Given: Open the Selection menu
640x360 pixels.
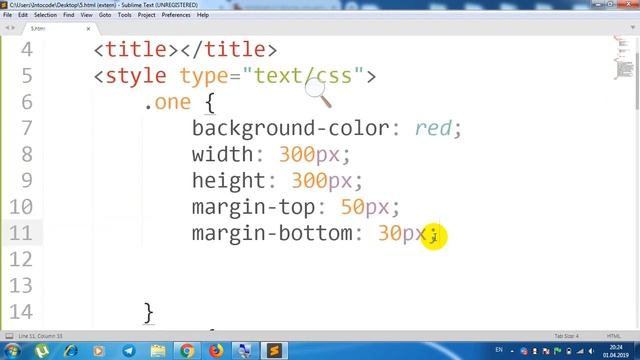Looking at the screenshot, I should (45, 15).
